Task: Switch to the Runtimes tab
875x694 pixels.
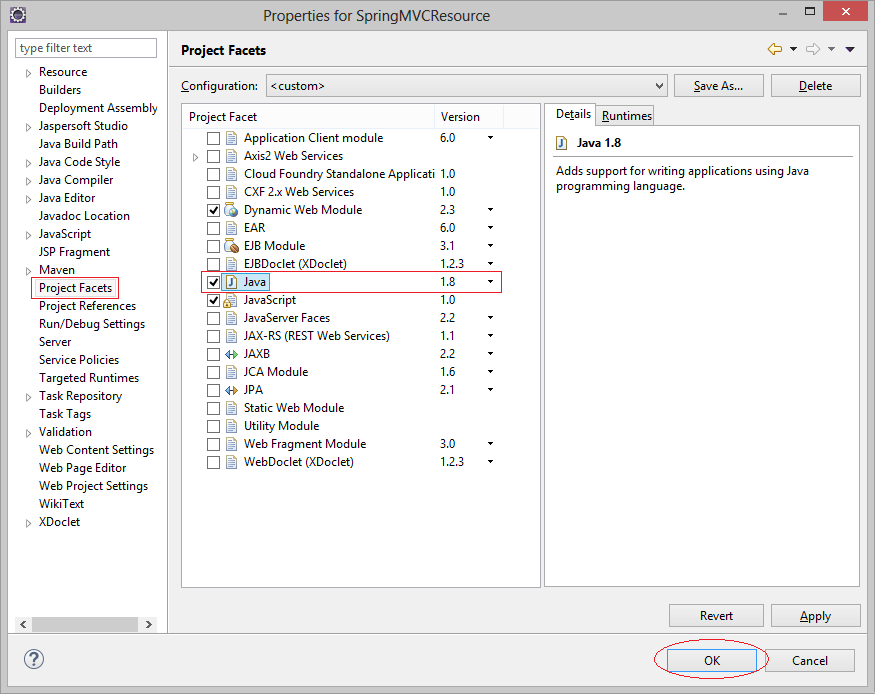Action: click(x=626, y=115)
